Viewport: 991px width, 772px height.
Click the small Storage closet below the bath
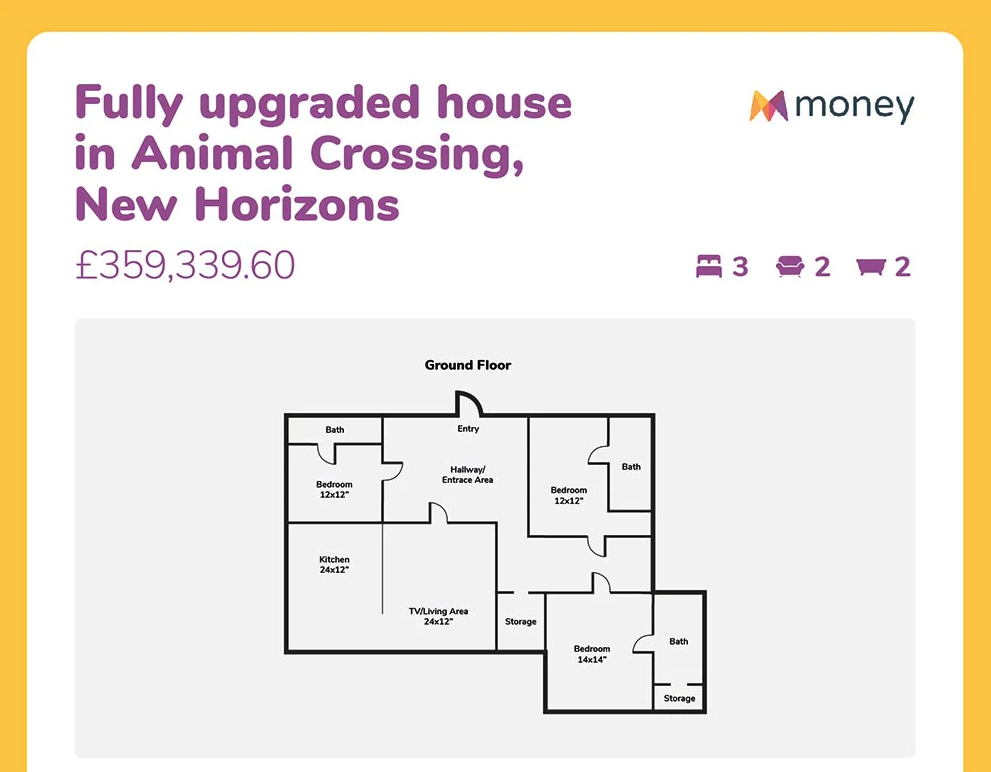pos(679,698)
